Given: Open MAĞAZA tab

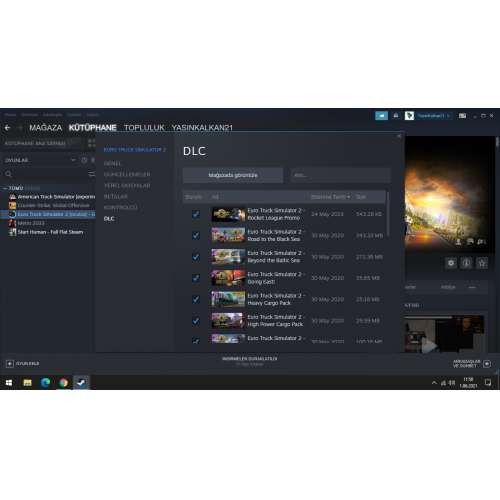Looking at the screenshot, I should pos(46,128).
